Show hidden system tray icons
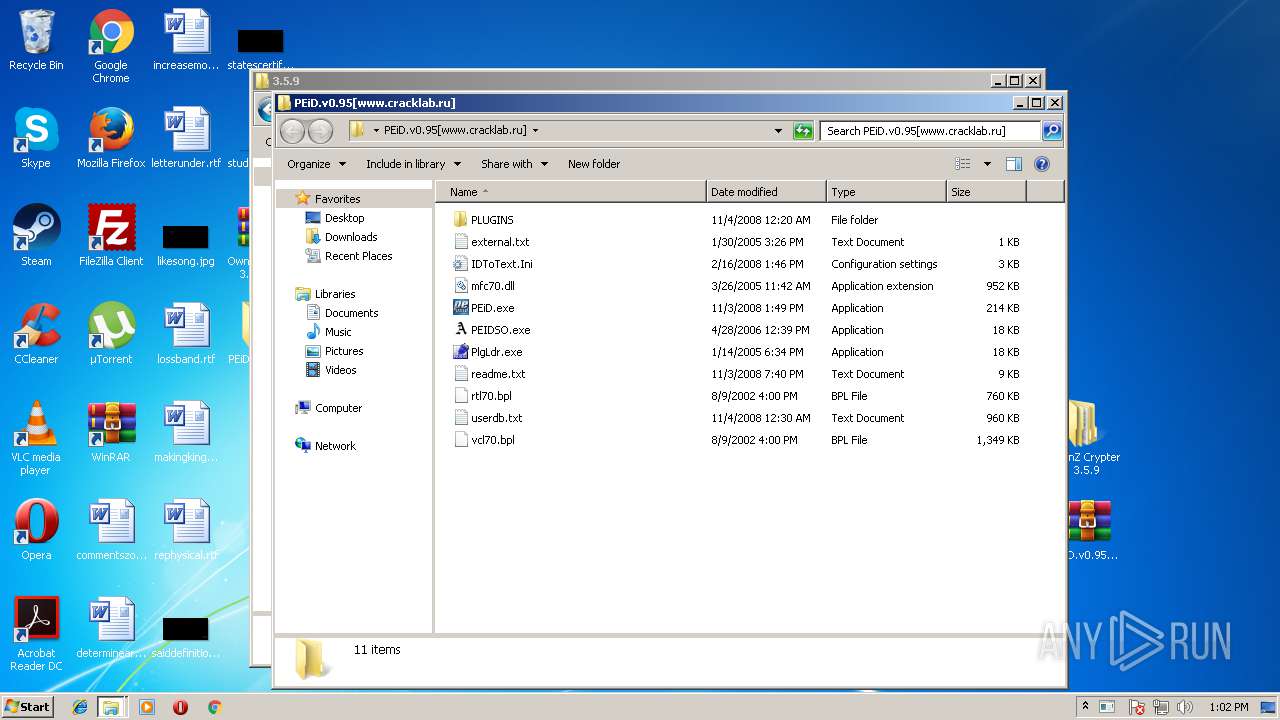Viewport: 1280px width, 720px height. click(x=1085, y=707)
